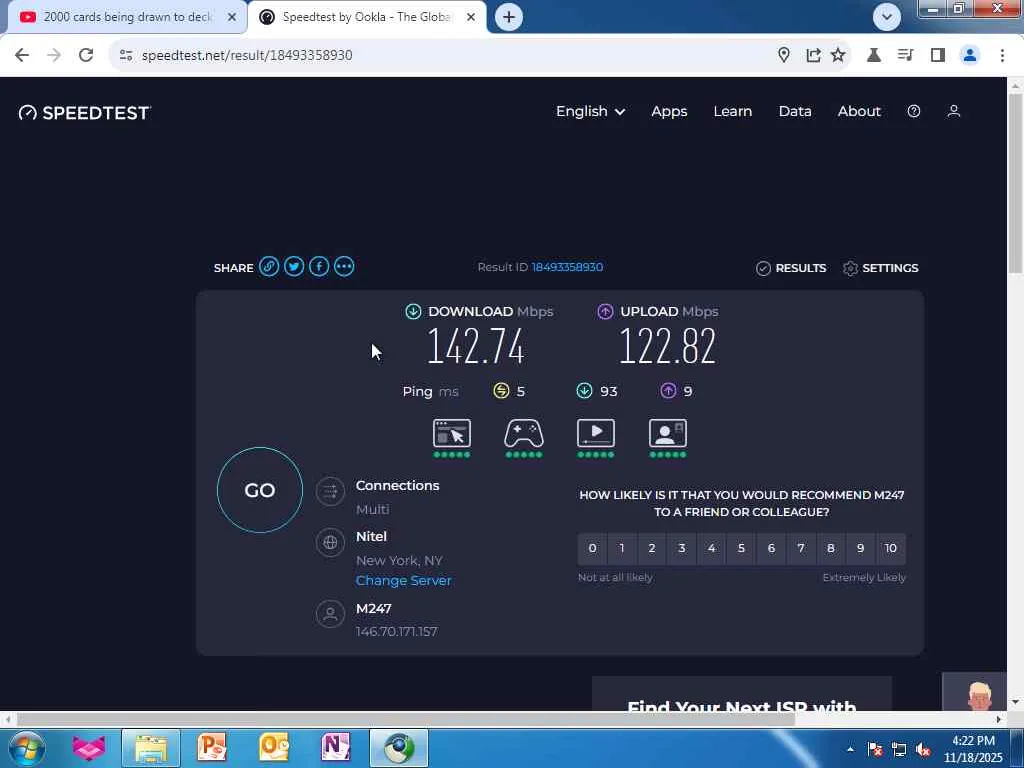Start a new test with GO
The width and height of the screenshot is (1024, 768).
pos(260,490)
